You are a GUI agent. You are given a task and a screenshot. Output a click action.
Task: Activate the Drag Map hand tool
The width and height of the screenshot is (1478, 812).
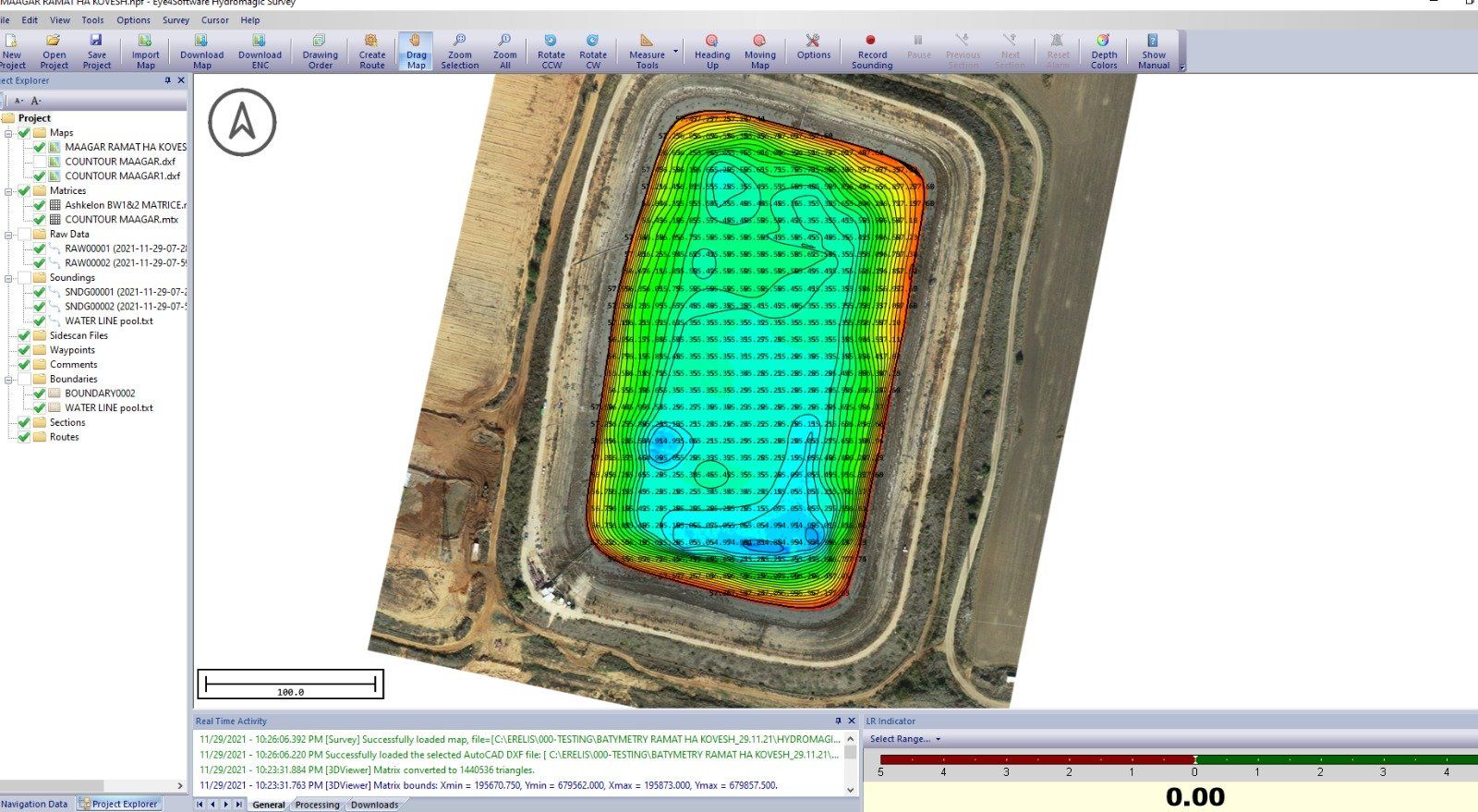[416, 52]
